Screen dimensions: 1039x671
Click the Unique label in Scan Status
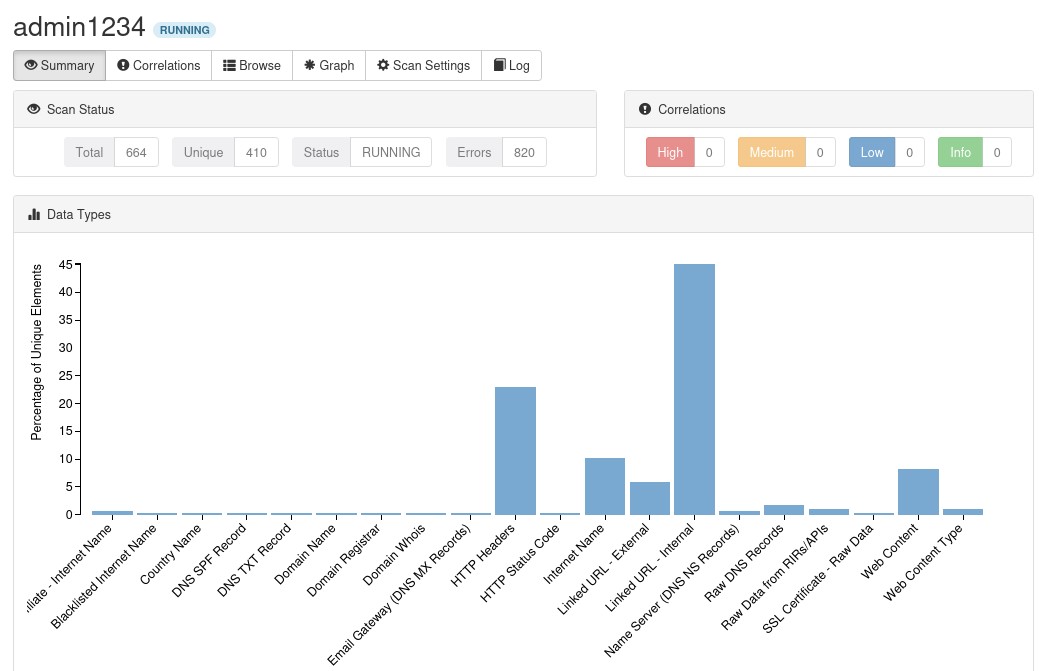[x=203, y=152]
